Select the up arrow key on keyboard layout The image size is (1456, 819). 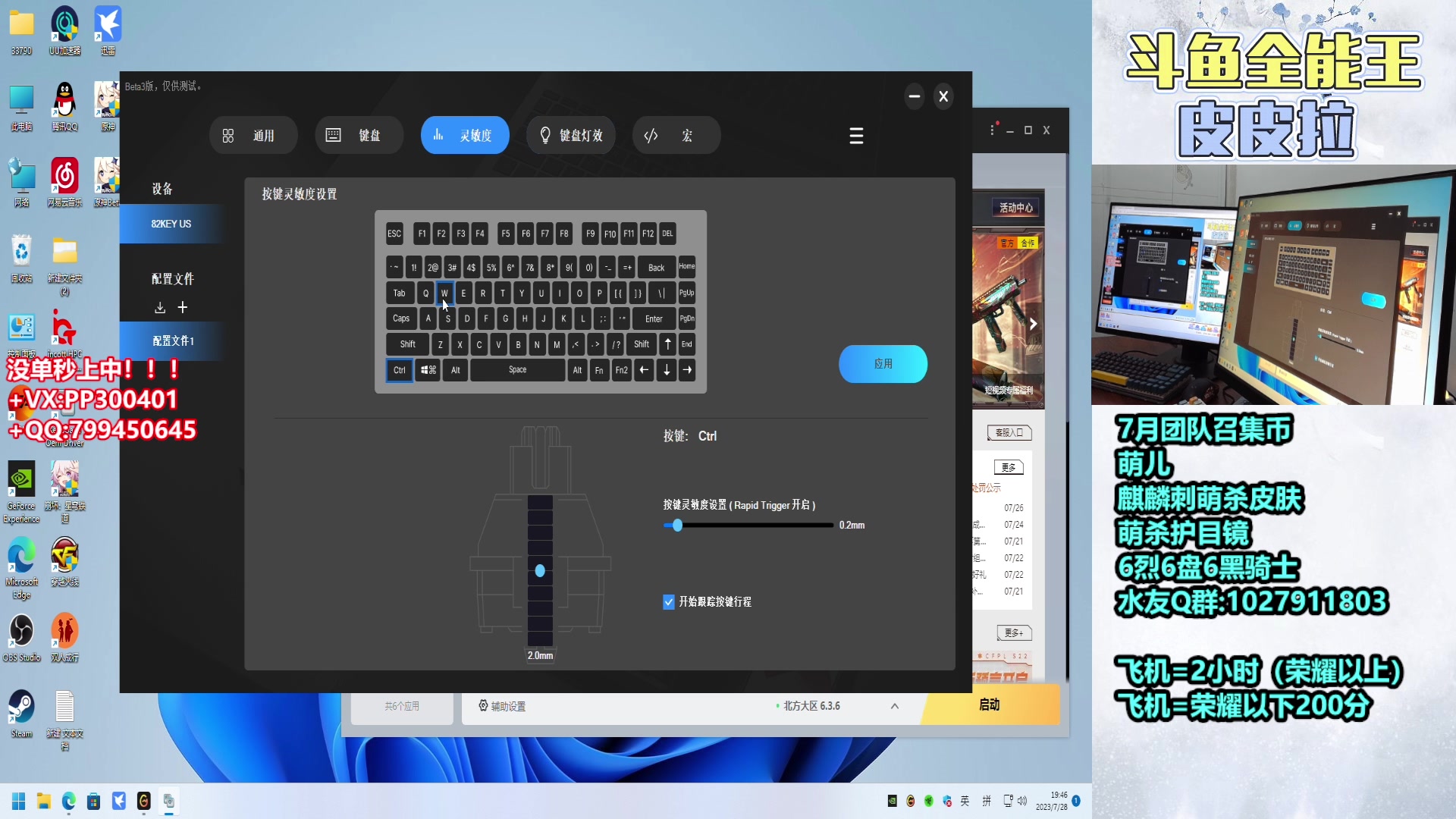coord(667,344)
